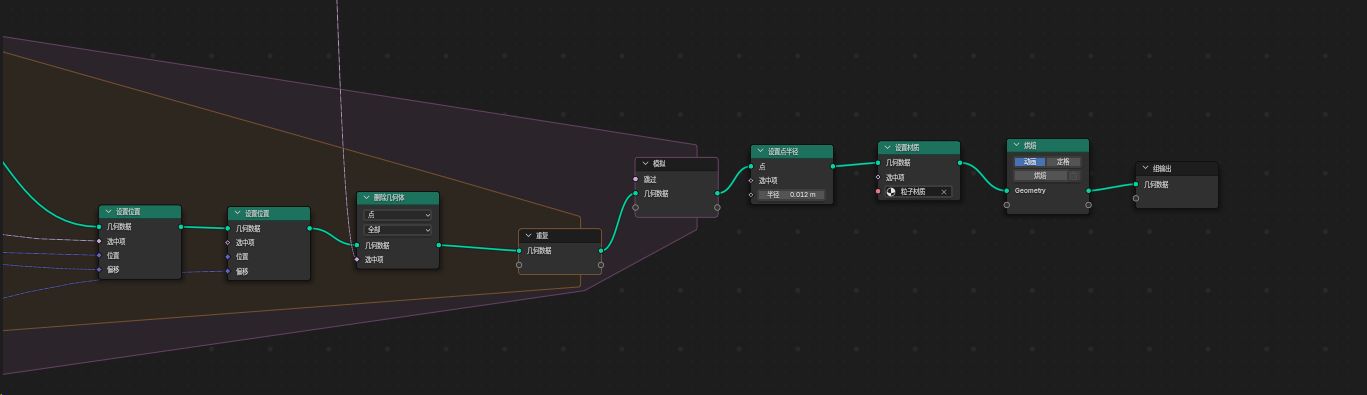Click 几何数据 input socket of 模拟 node
Image resolution: width=1367 pixels, height=395 pixels.
635,194
